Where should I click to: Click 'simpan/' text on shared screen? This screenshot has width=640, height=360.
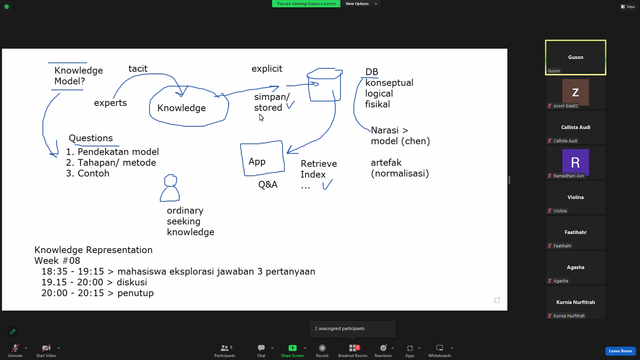coord(272,97)
